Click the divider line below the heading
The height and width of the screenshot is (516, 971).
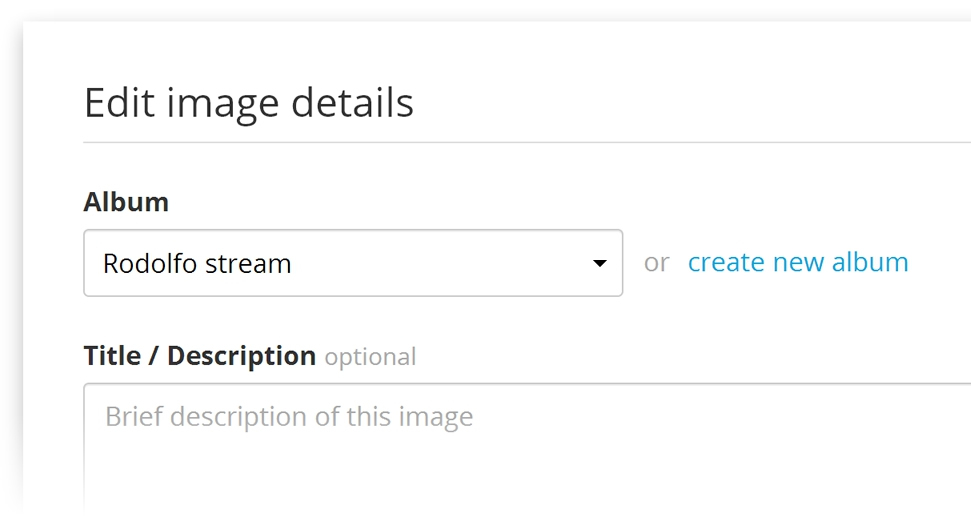(x=527, y=143)
